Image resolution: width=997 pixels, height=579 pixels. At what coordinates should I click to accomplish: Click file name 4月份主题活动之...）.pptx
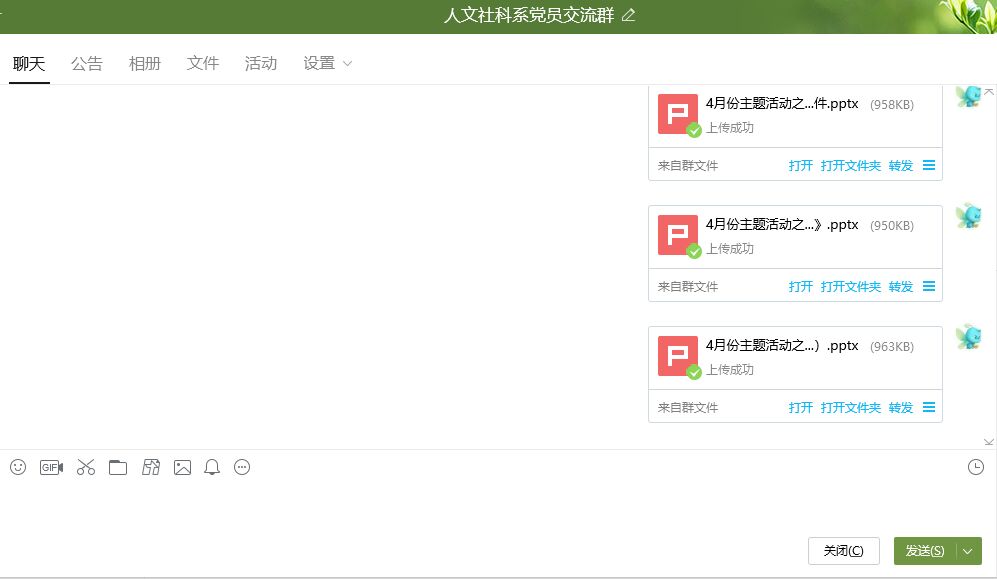(x=782, y=345)
